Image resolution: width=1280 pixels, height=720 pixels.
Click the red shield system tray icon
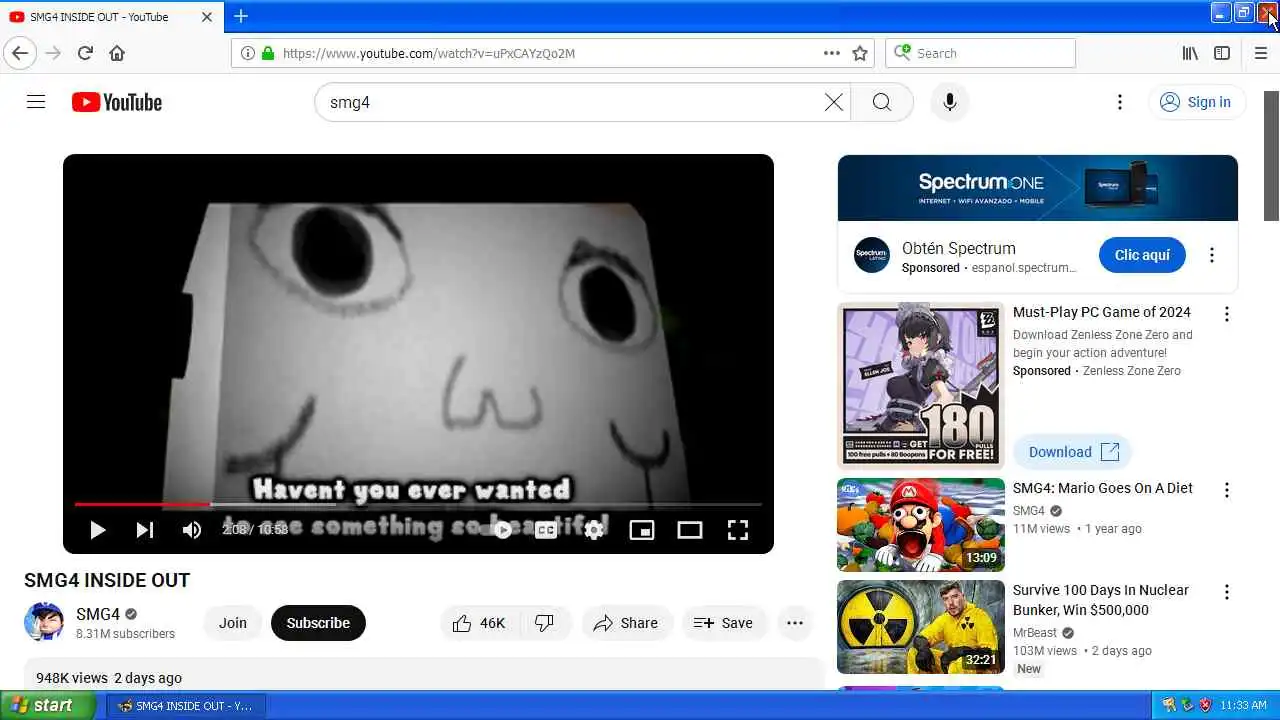click(x=1205, y=705)
